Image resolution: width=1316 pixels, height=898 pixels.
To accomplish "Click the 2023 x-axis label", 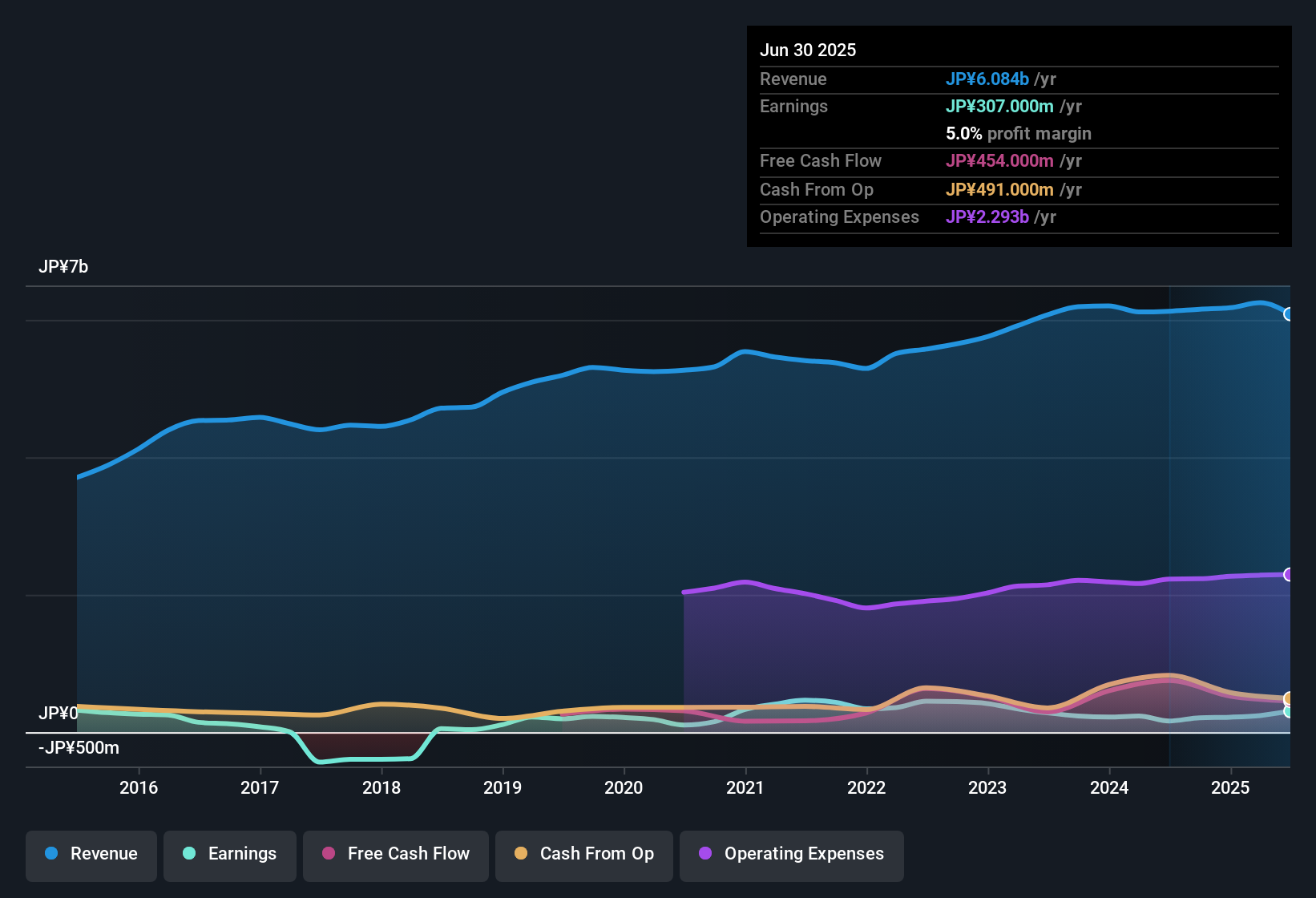I will click(x=987, y=787).
